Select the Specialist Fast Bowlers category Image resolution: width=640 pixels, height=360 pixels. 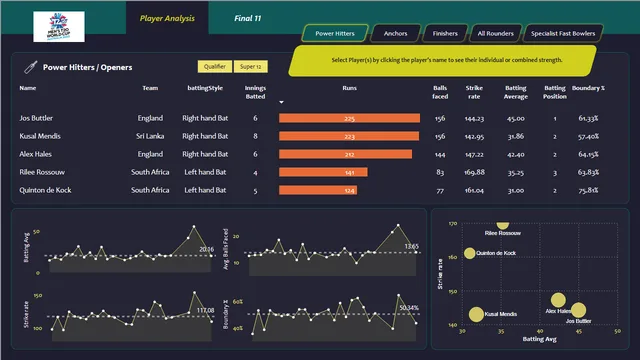coord(563,33)
